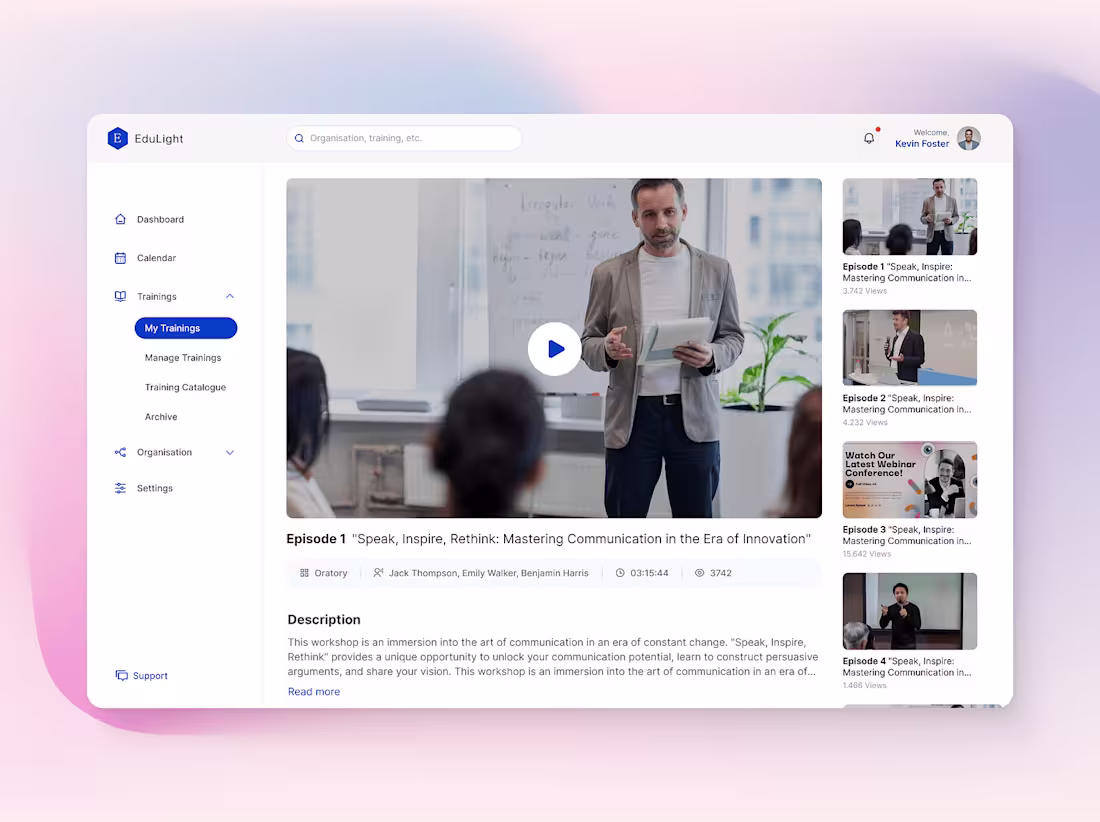Click the Description heading

coord(324,619)
